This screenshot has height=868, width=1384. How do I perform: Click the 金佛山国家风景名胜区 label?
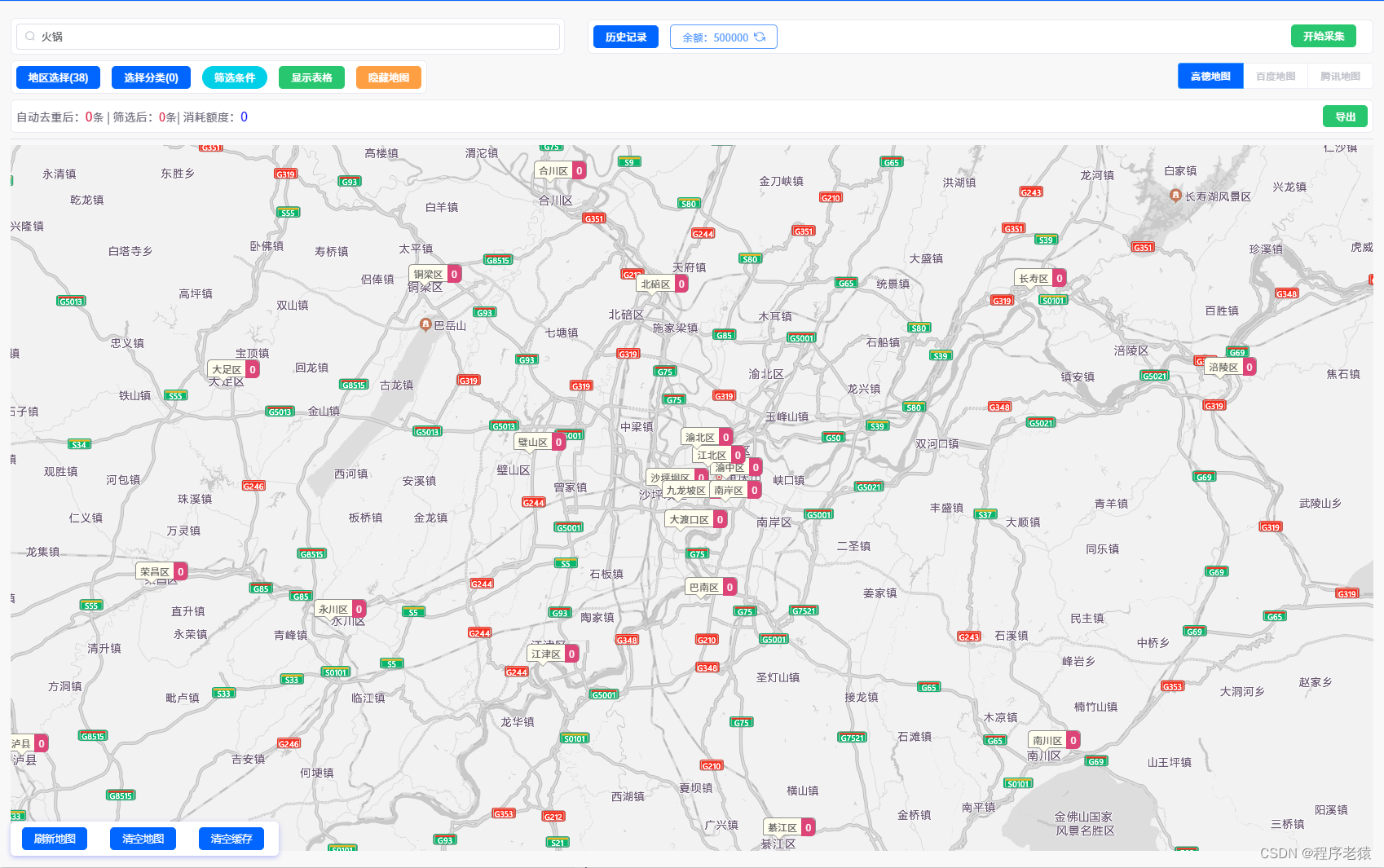[1085, 823]
